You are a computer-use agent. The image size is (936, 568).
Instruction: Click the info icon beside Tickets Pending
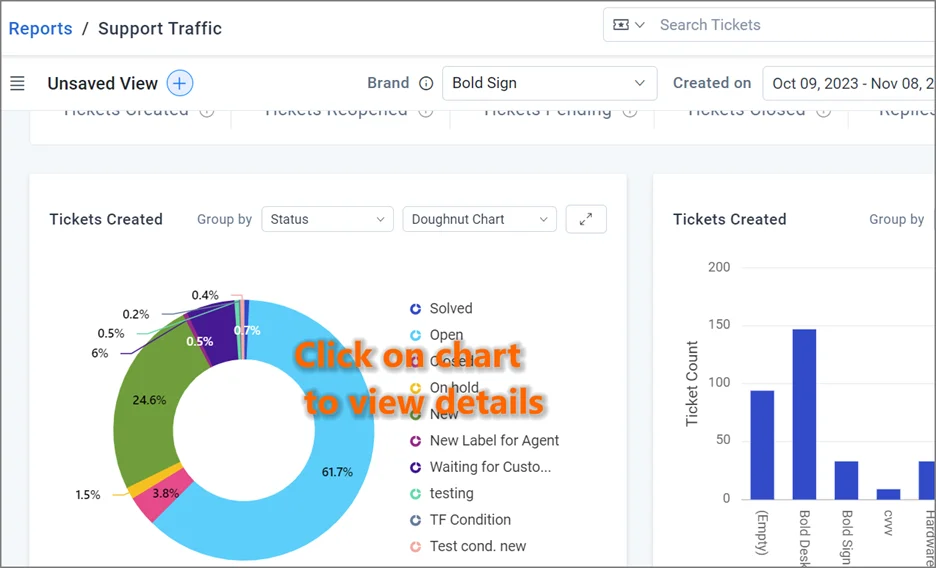[x=630, y=112]
